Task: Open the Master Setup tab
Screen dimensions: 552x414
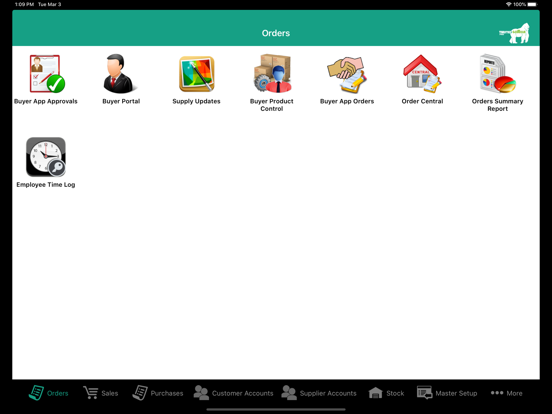Action: point(447,393)
